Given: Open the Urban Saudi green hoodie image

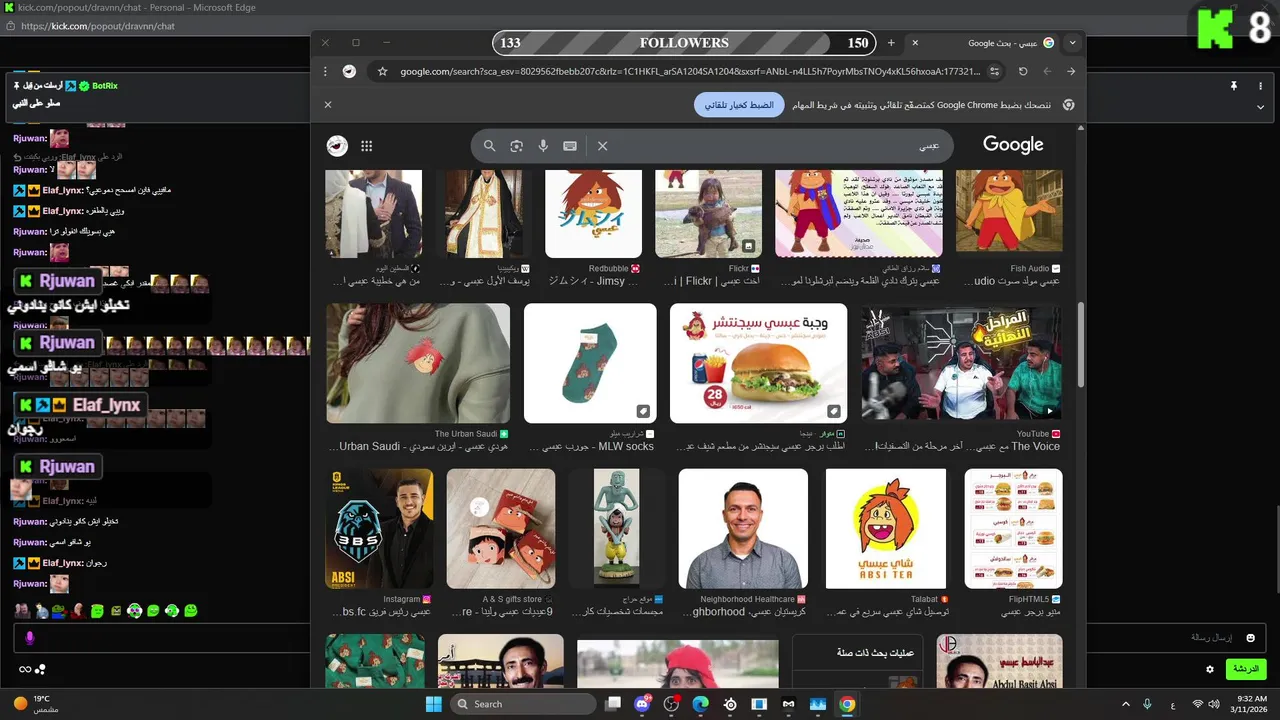Looking at the screenshot, I should (418, 363).
